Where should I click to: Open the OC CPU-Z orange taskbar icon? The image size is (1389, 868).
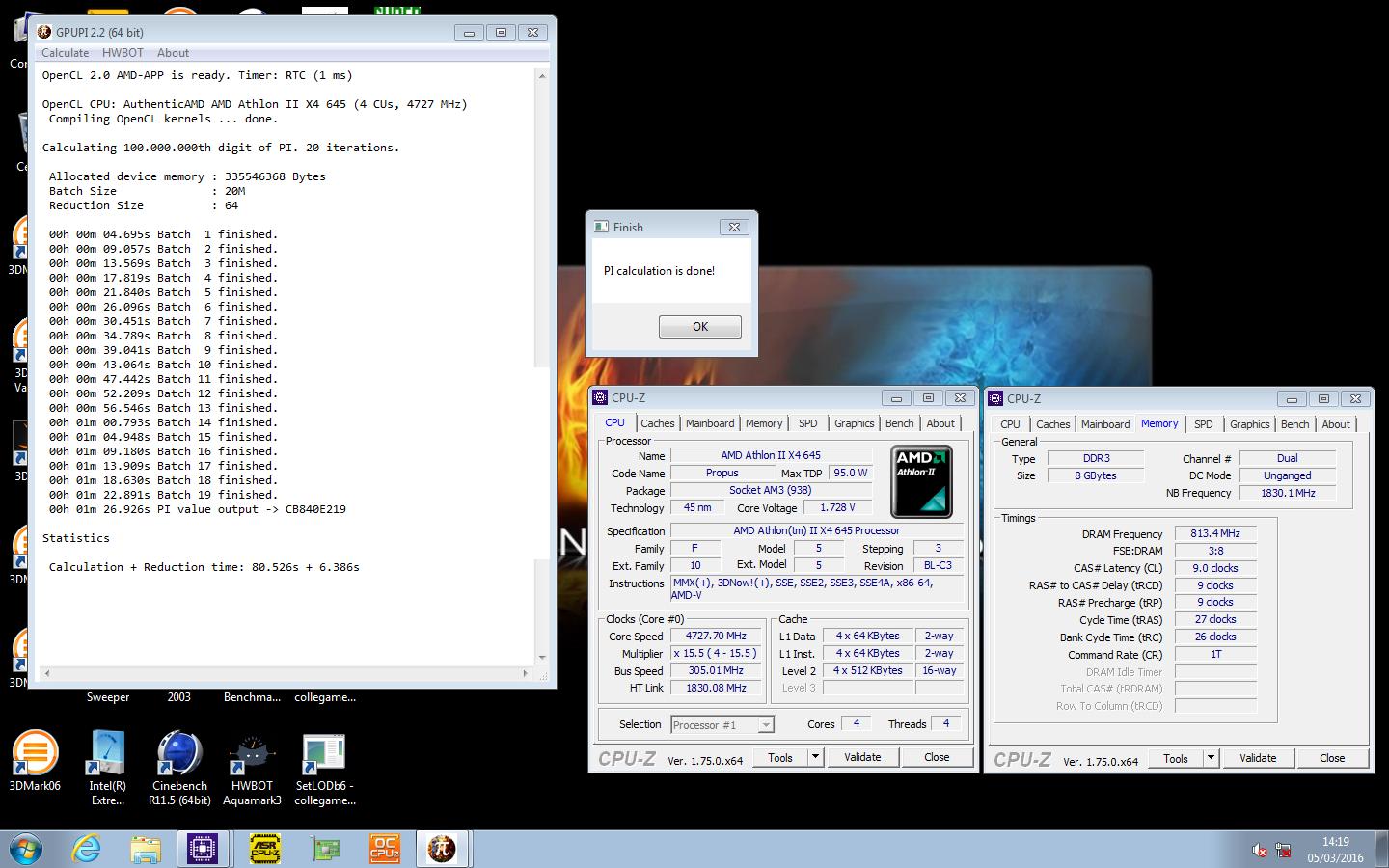(384, 849)
